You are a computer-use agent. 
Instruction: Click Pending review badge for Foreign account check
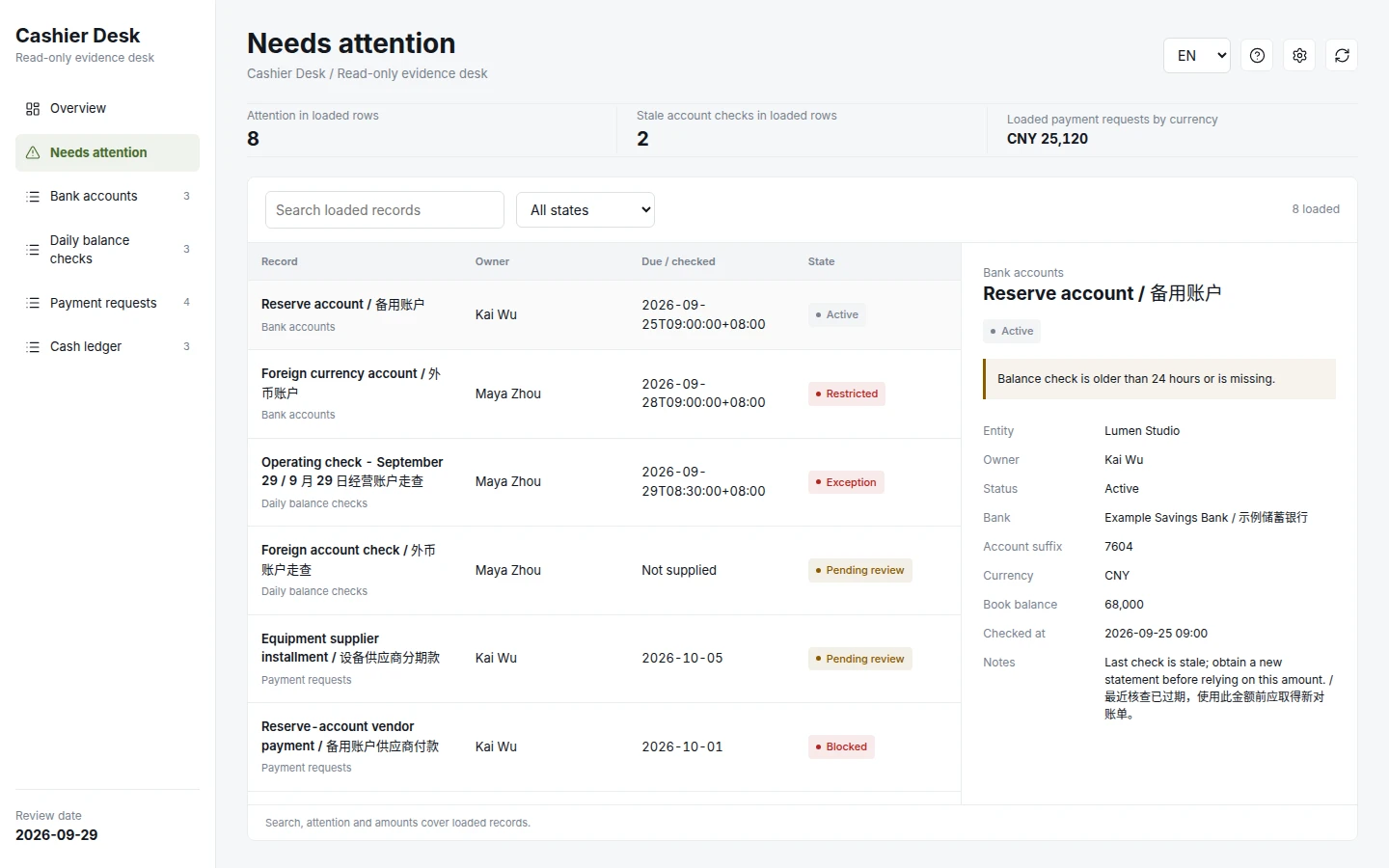coord(859,570)
